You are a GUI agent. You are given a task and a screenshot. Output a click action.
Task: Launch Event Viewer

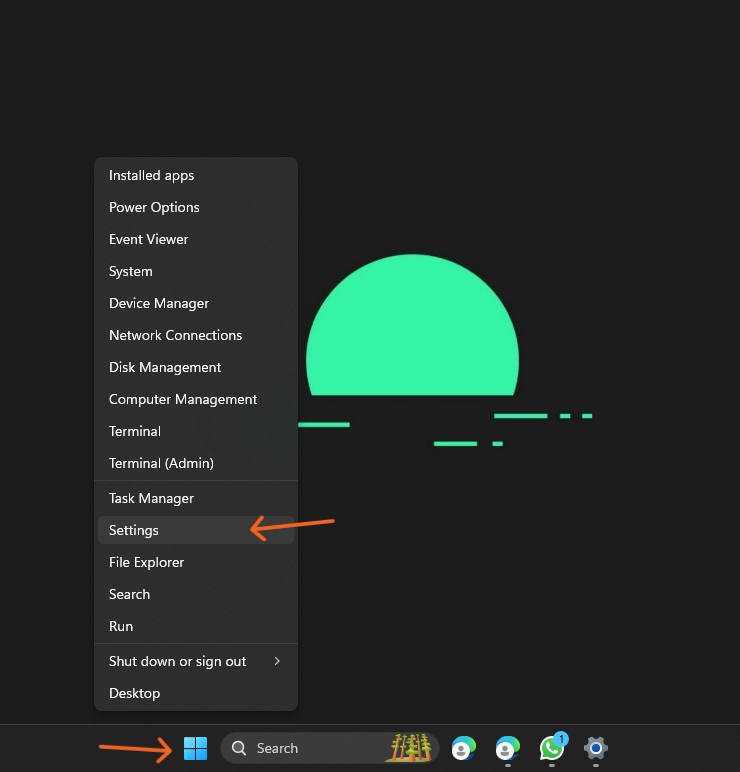coord(196,239)
